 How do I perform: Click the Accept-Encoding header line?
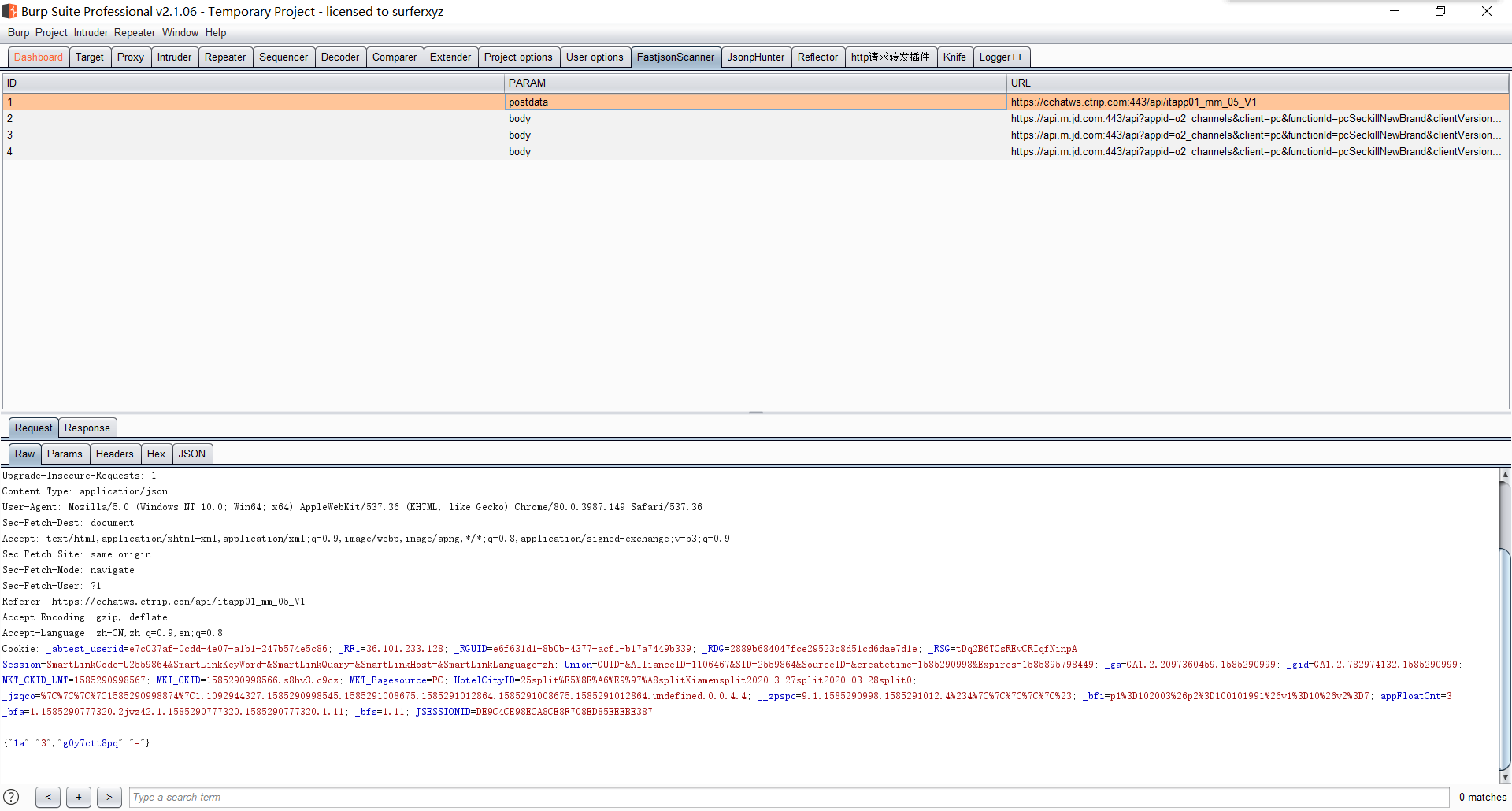[85, 617]
